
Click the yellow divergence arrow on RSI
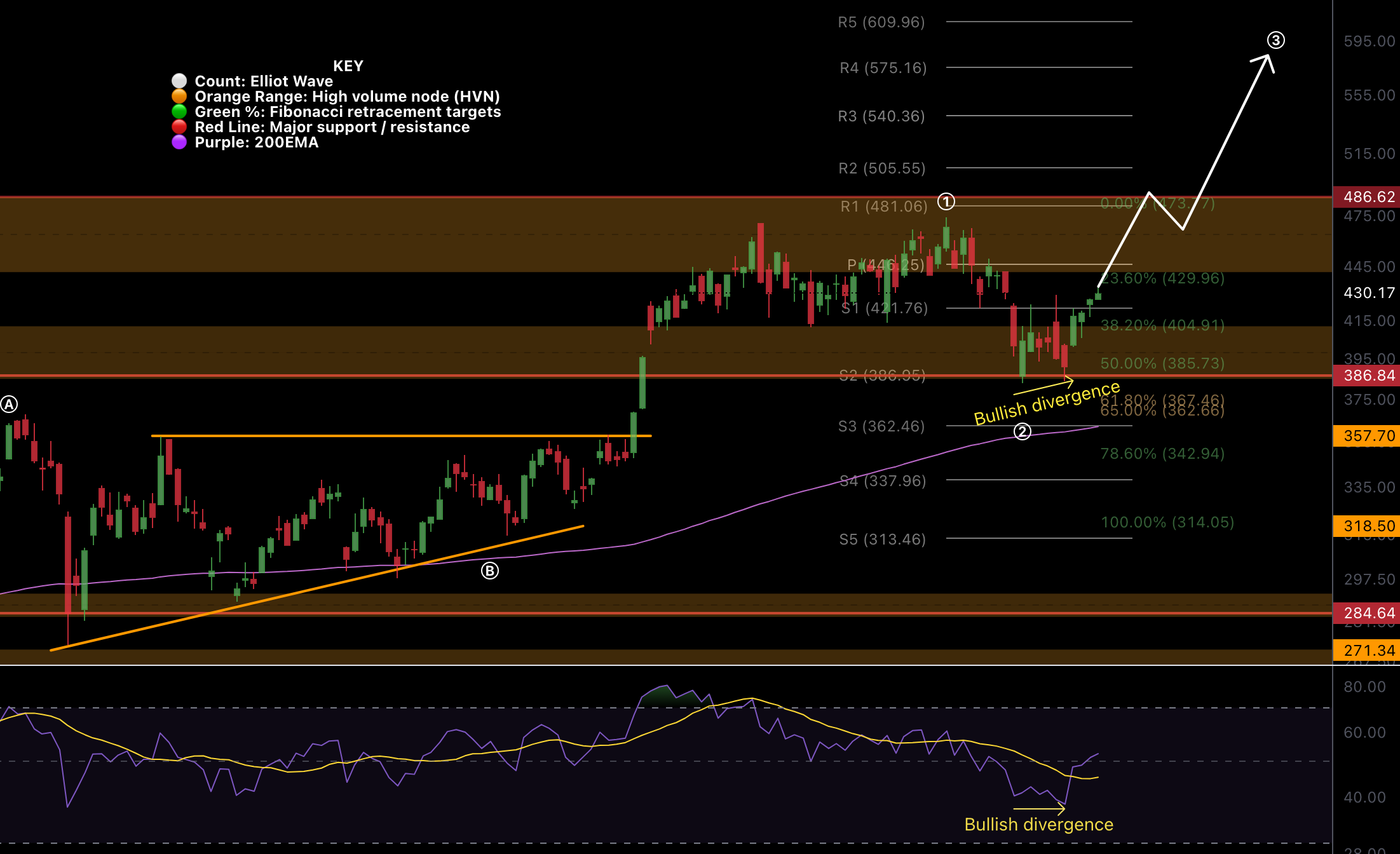[1039, 809]
